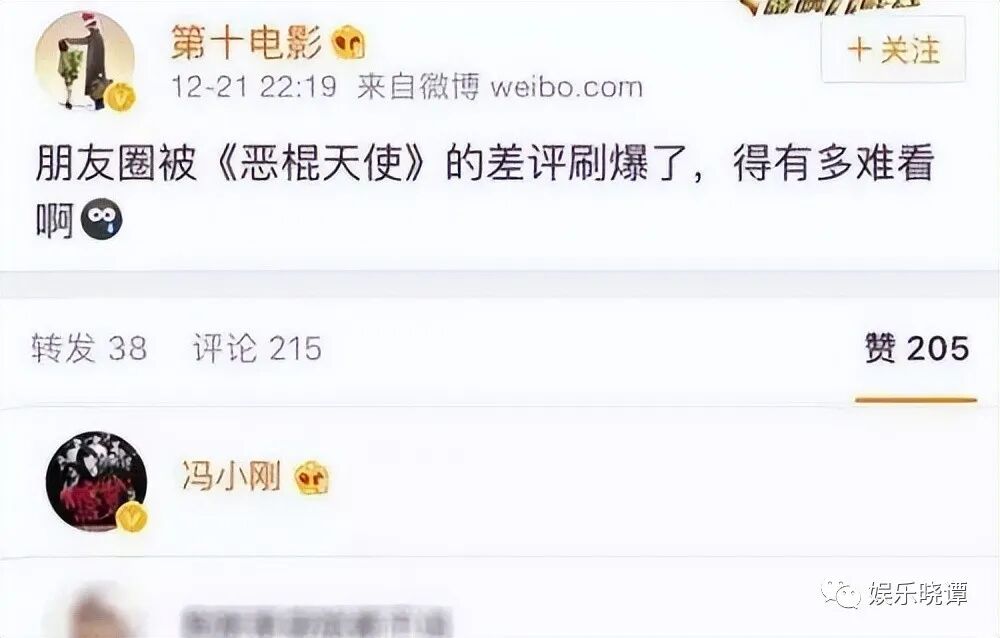
Task: Click the 12-21 22:19 timestamp
Action: [254, 87]
